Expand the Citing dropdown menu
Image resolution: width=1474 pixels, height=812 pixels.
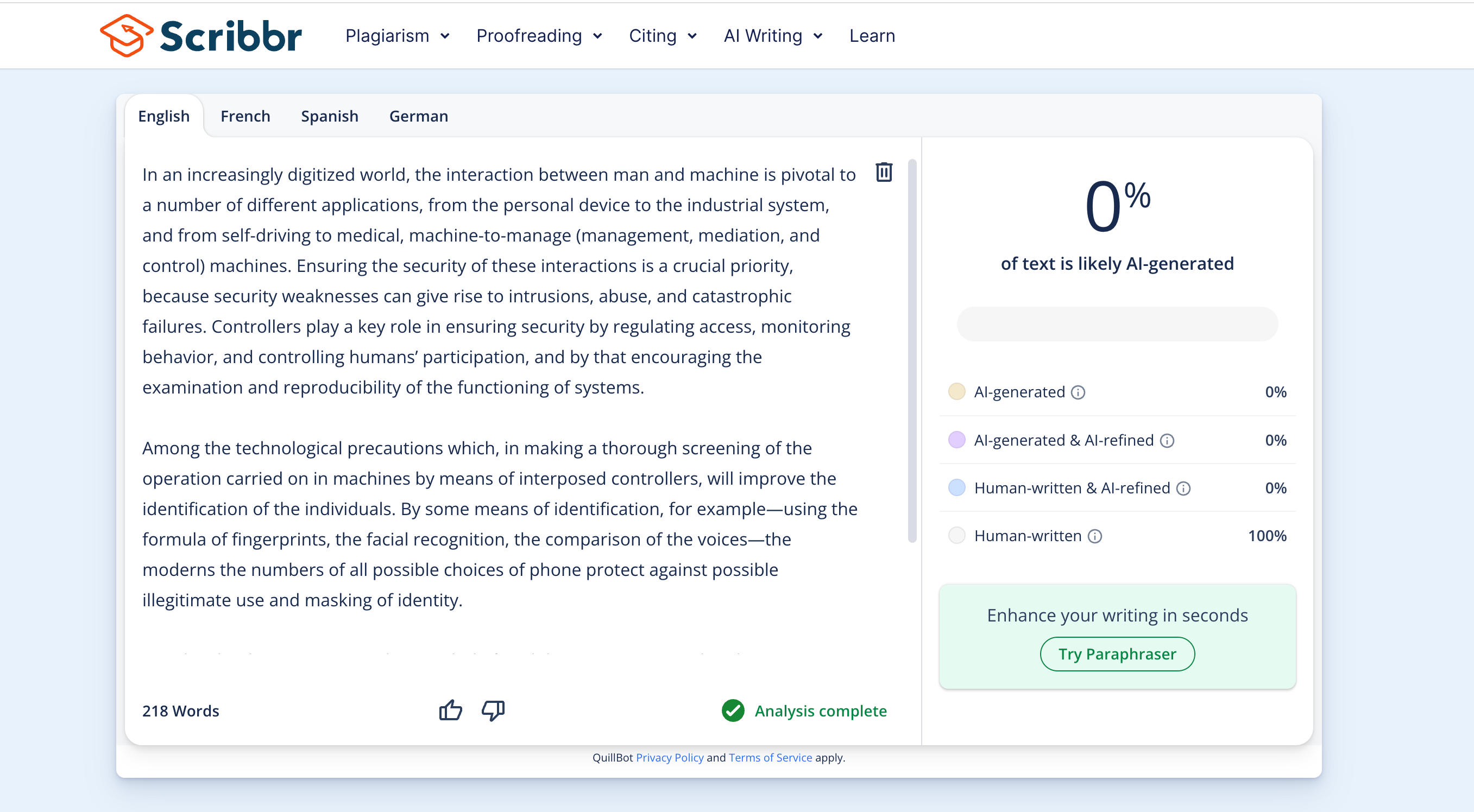663,35
